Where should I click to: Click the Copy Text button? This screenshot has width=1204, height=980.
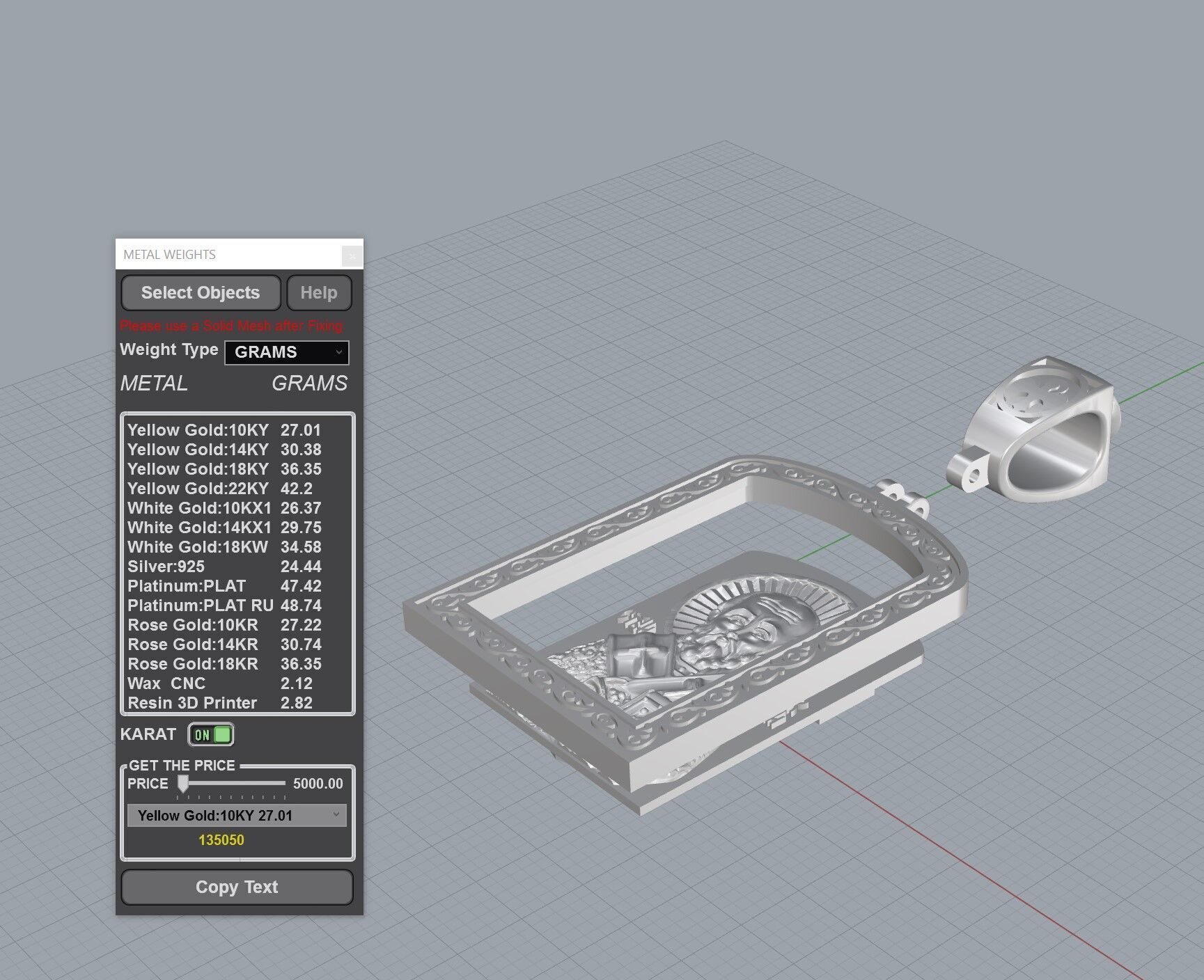[237, 887]
